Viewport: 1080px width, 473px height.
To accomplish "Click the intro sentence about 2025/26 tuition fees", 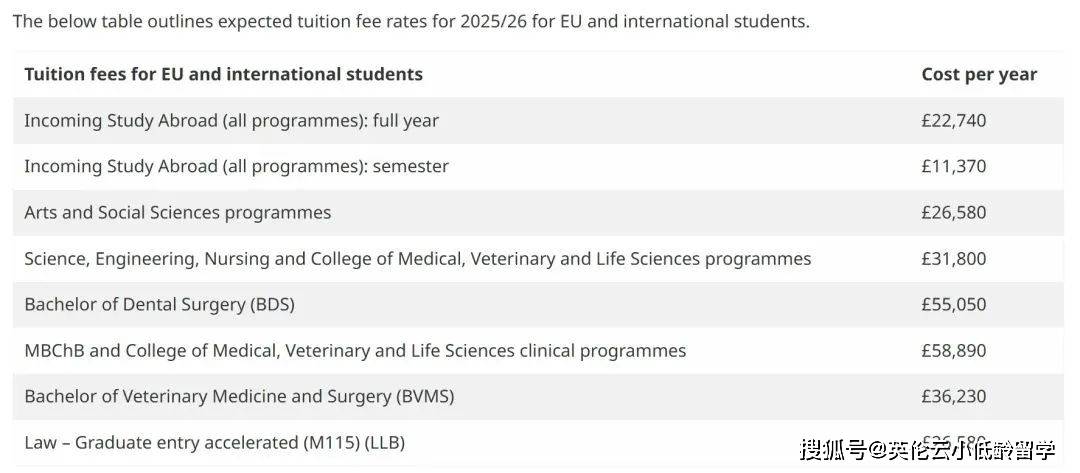I will [411, 21].
